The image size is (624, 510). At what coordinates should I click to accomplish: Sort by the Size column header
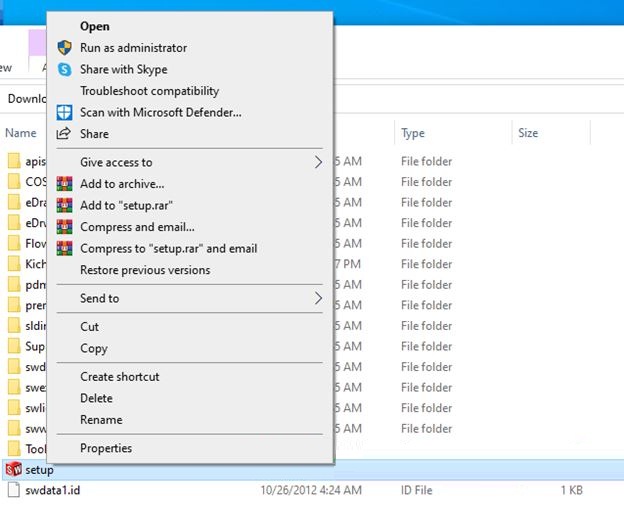click(x=528, y=133)
